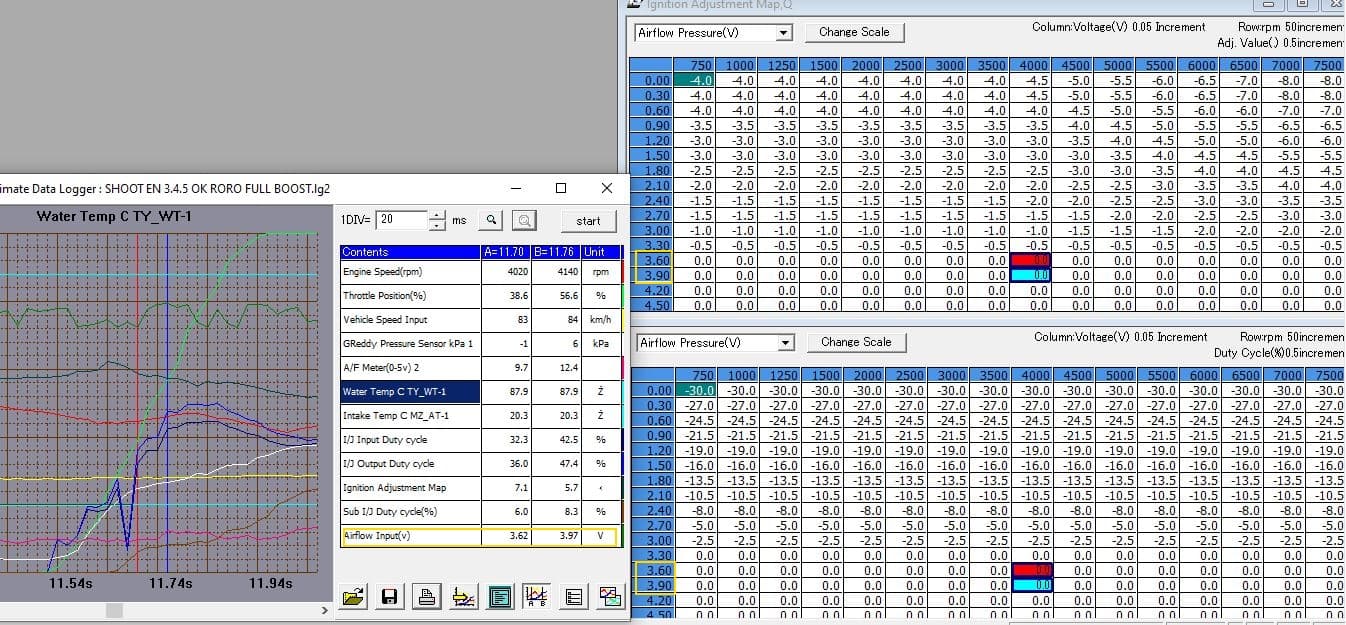Click the graph horizontal scrollbar thumb
The width and height of the screenshot is (1346, 625).
115,610
